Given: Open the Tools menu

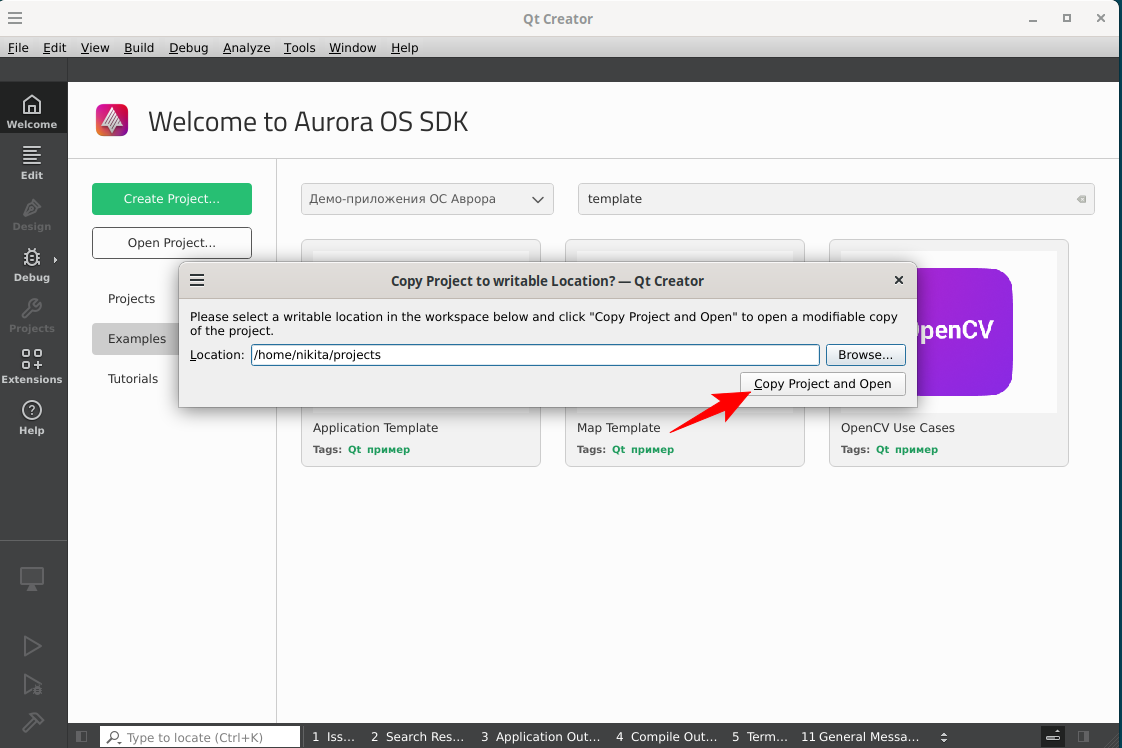Looking at the screenshot, I should pyautogui.click(x=299, y=47).
